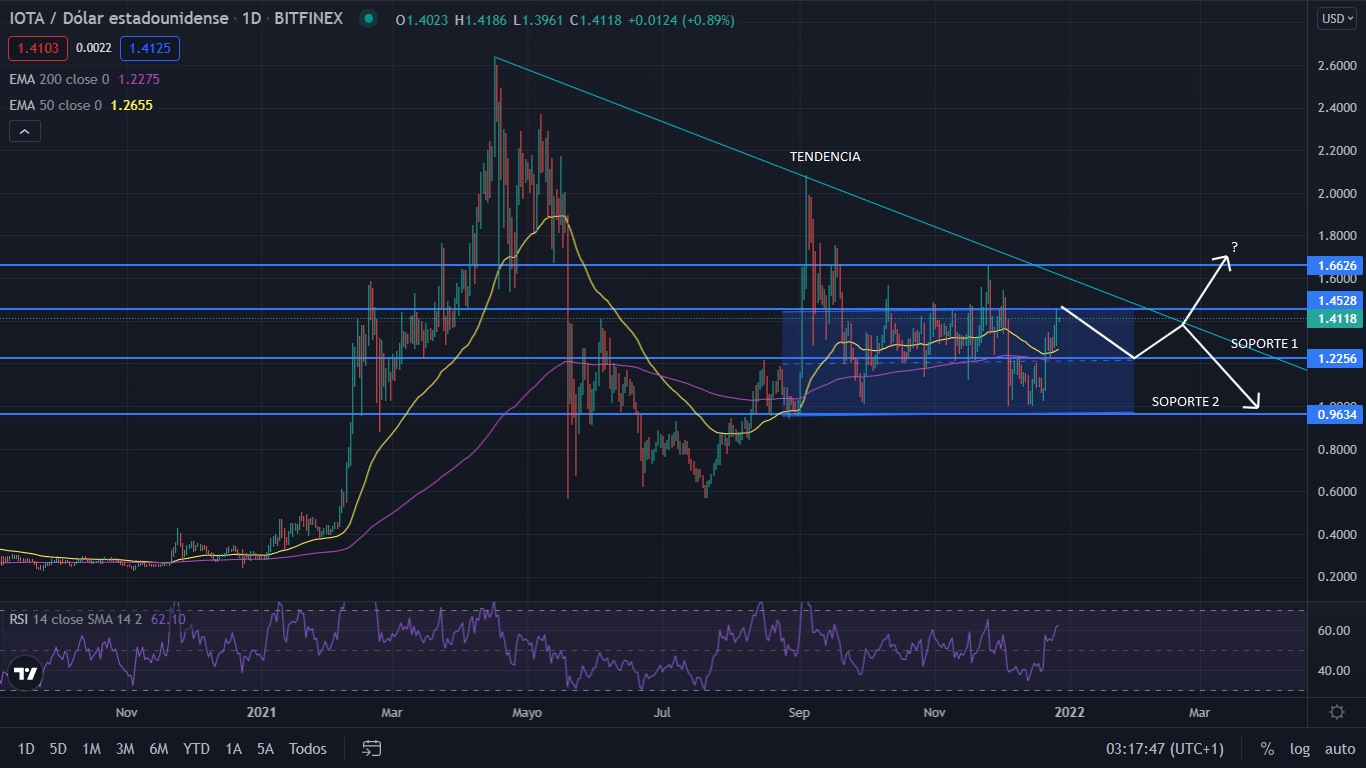This screenshot has height=768, width=1366.
Task: Click the blue buy price 1.4125
Action: coord(149,48)
